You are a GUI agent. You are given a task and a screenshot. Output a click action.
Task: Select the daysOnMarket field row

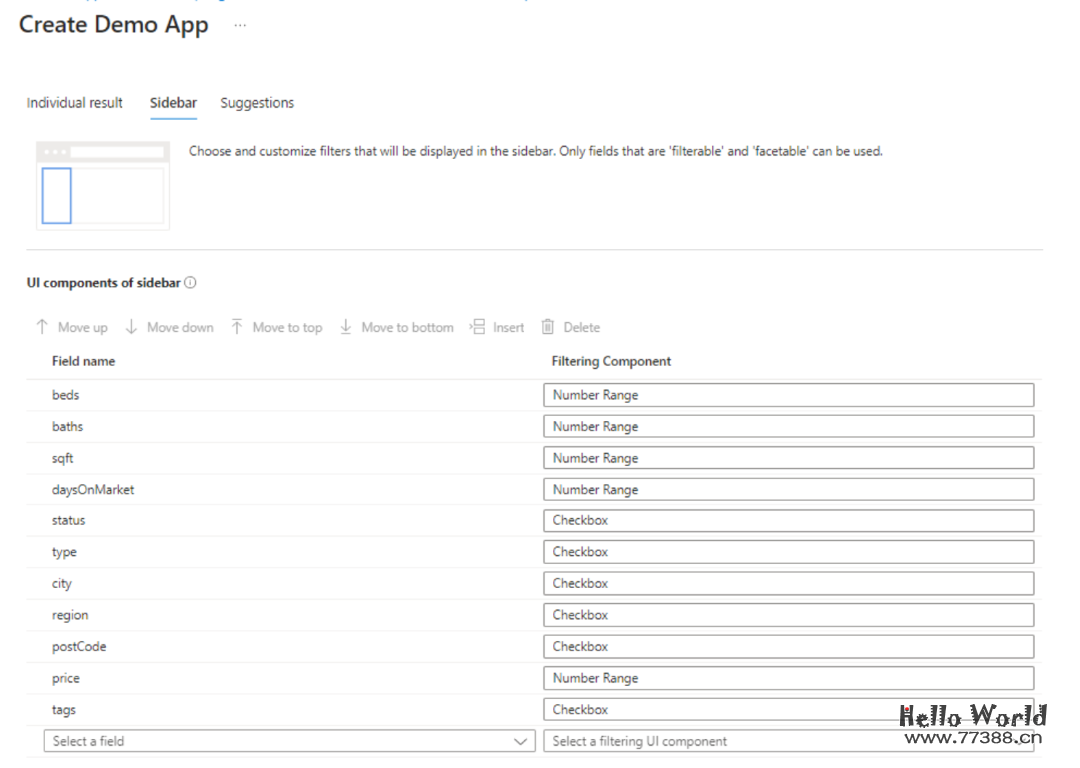(x=93, y=490)
